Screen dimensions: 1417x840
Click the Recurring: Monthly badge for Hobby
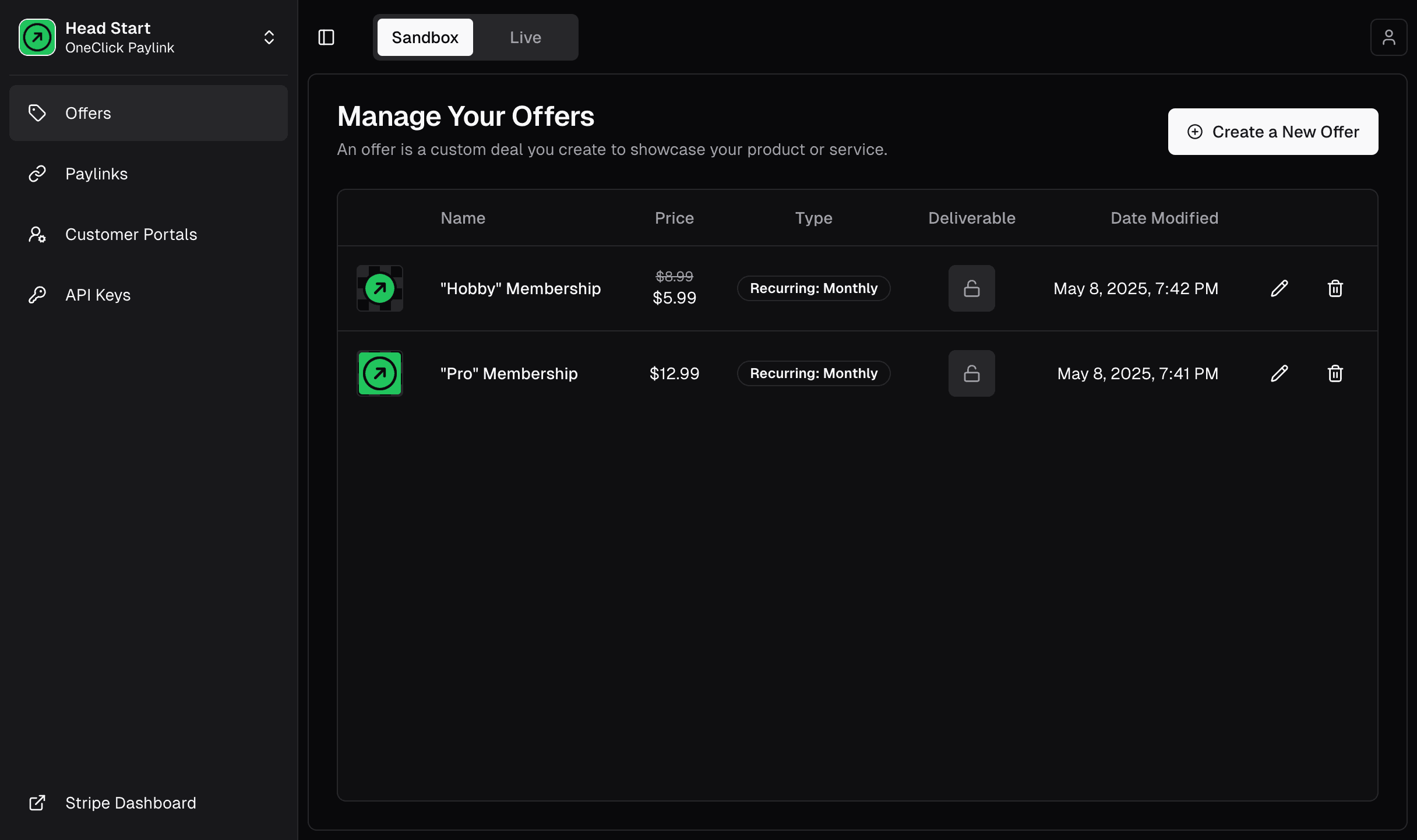[814, 288]
